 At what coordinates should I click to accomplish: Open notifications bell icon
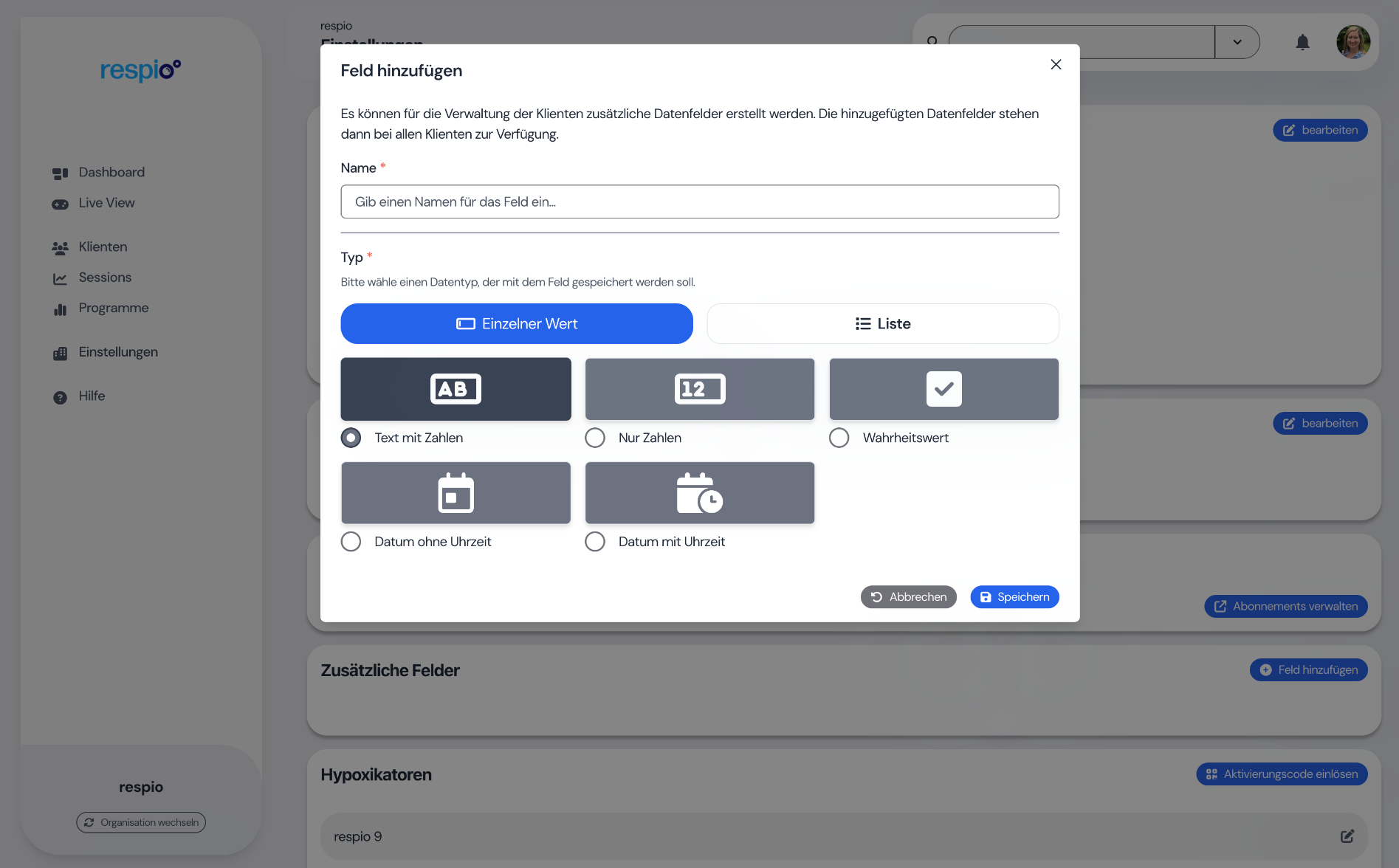(1302, 42)
